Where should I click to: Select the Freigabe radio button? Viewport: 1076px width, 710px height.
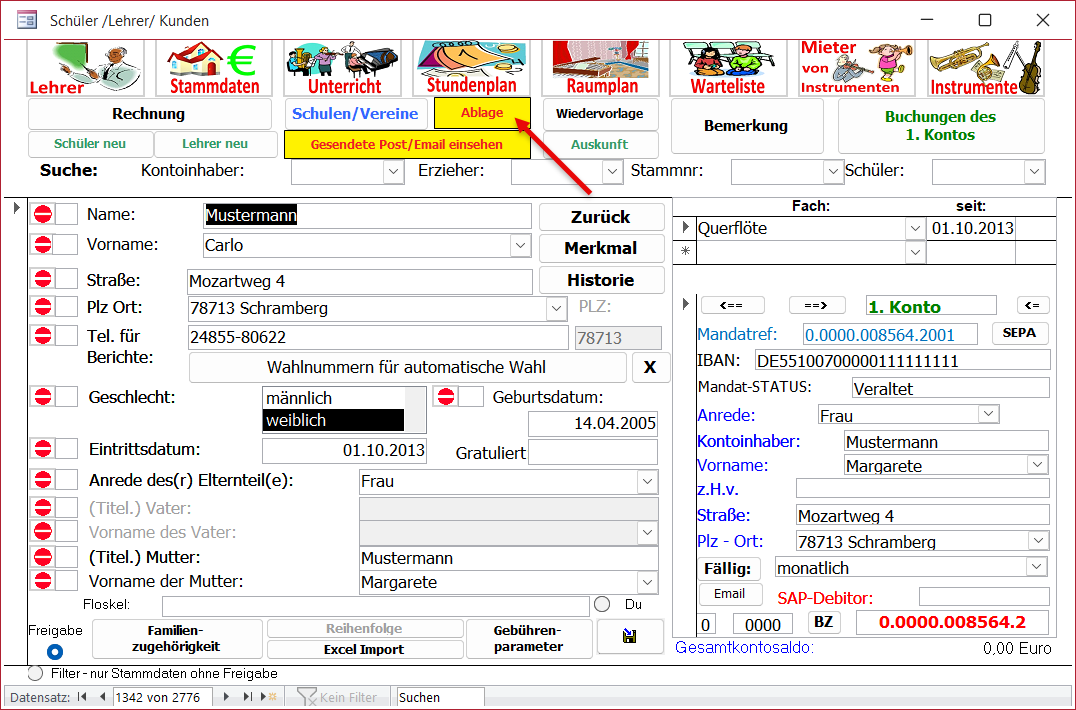point(55,652)
